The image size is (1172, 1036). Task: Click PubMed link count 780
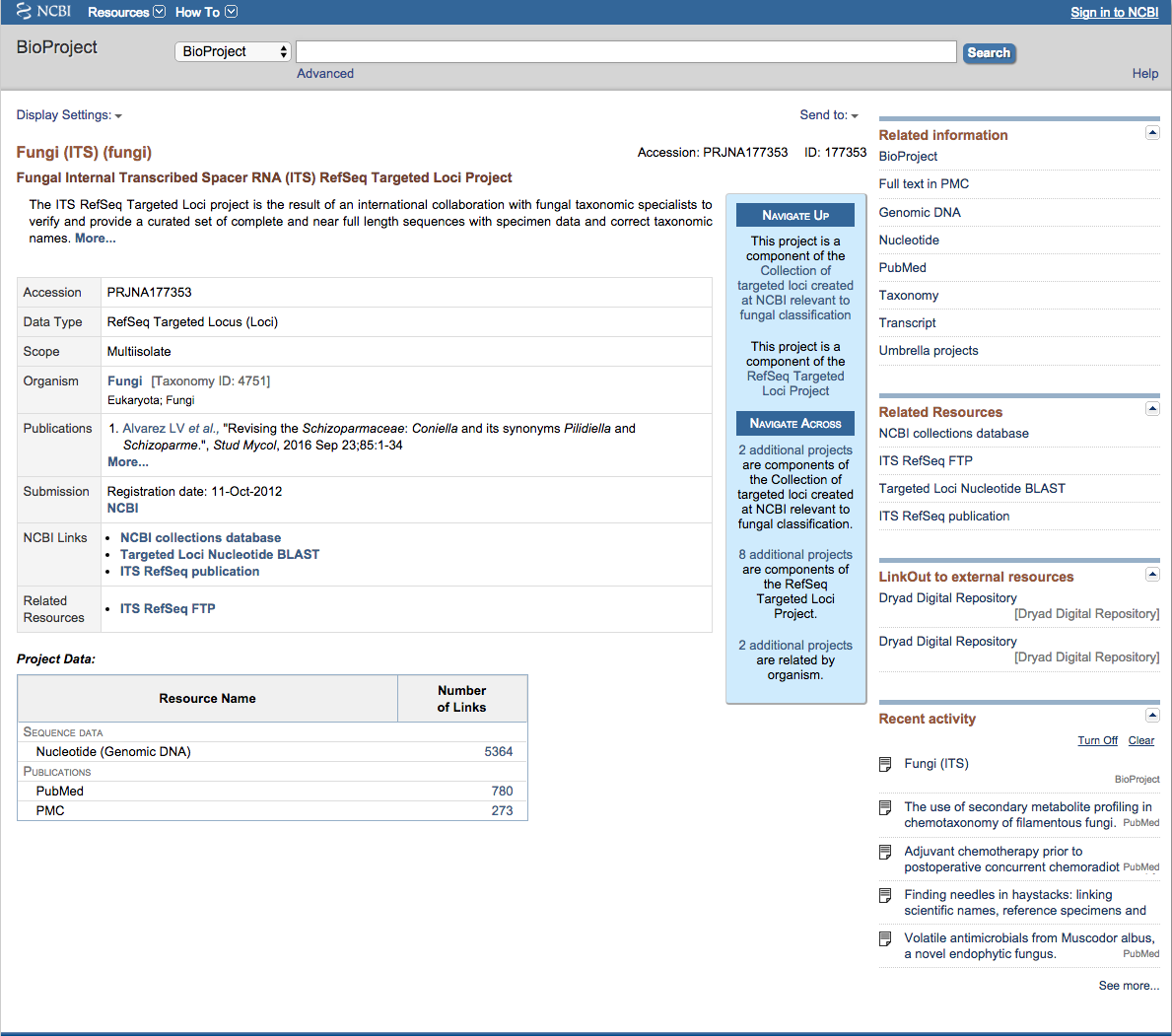502,791
